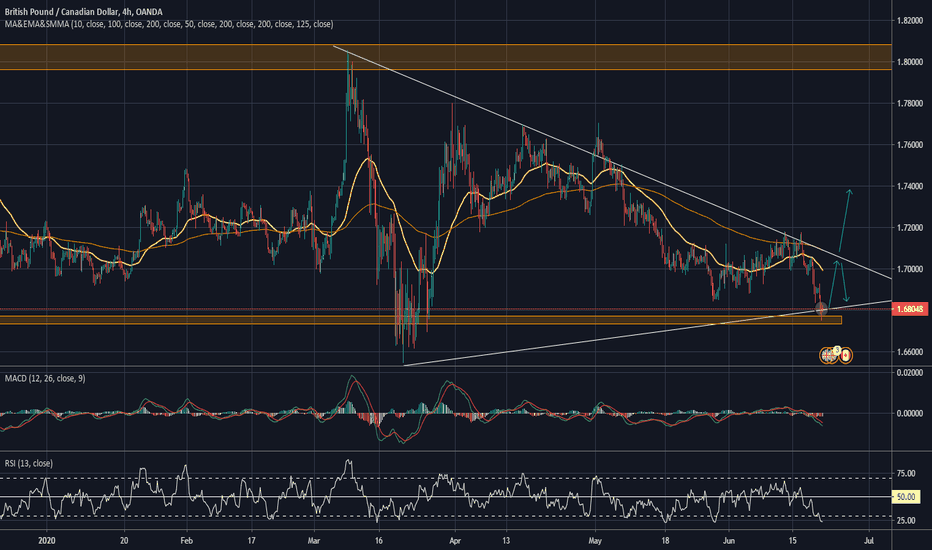Screen dimensions: 932x550
Task: Click the 1.74000 price axis label
Action: click(x=909, y=186)
